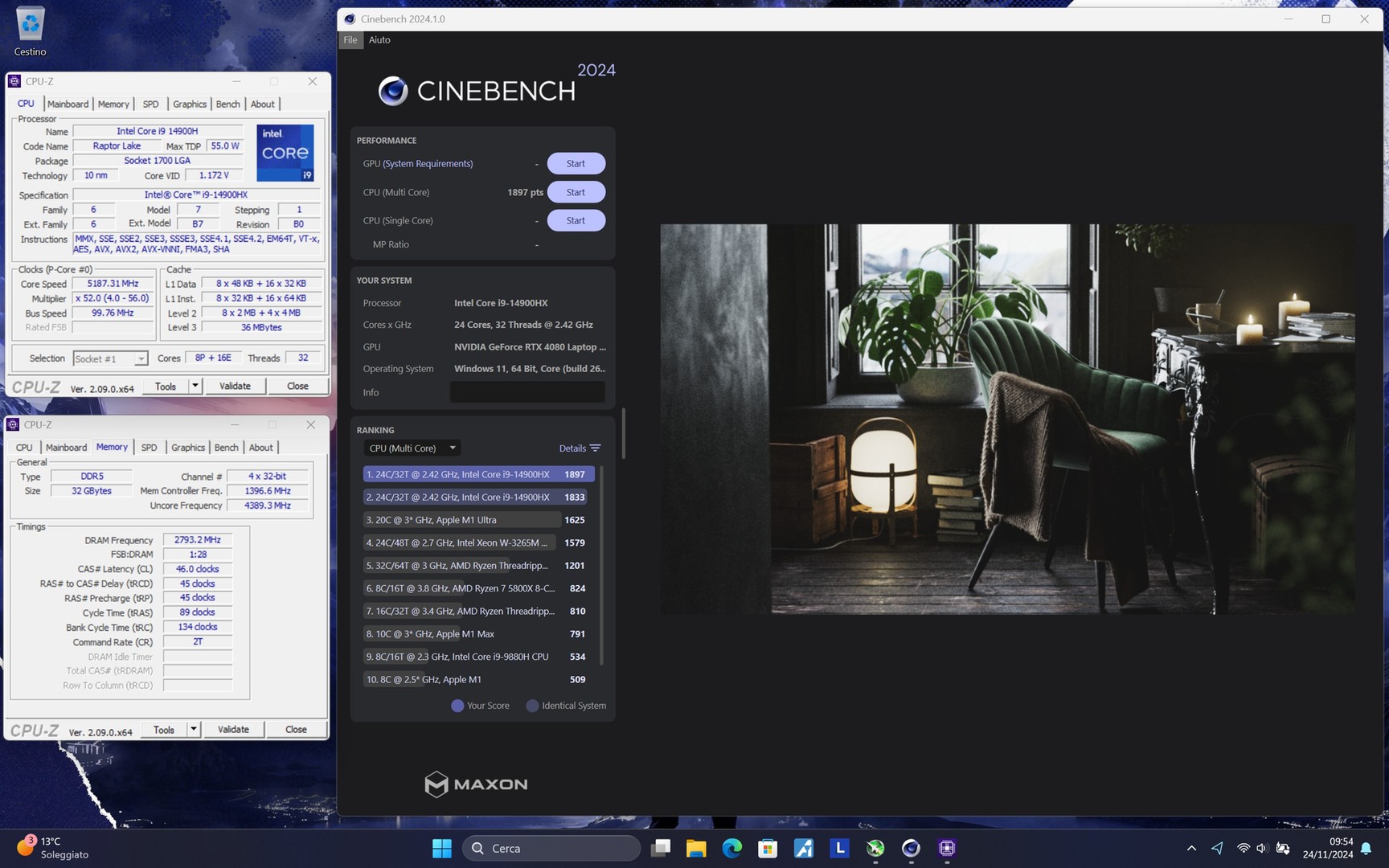Open the CPU (Multi Core) ranking dropdown
This screenshot has width=1389, height=868.
[412, 448]
